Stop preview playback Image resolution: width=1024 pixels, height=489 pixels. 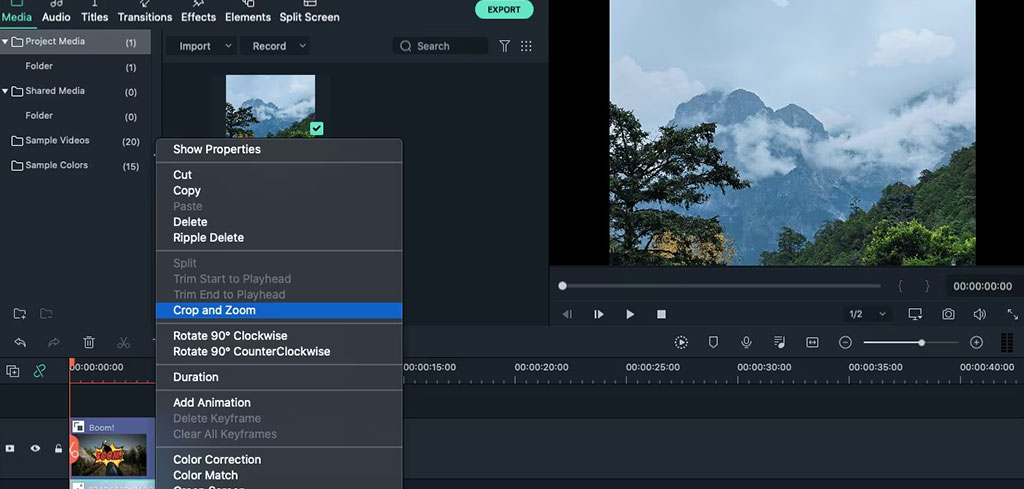click(661, 314)
